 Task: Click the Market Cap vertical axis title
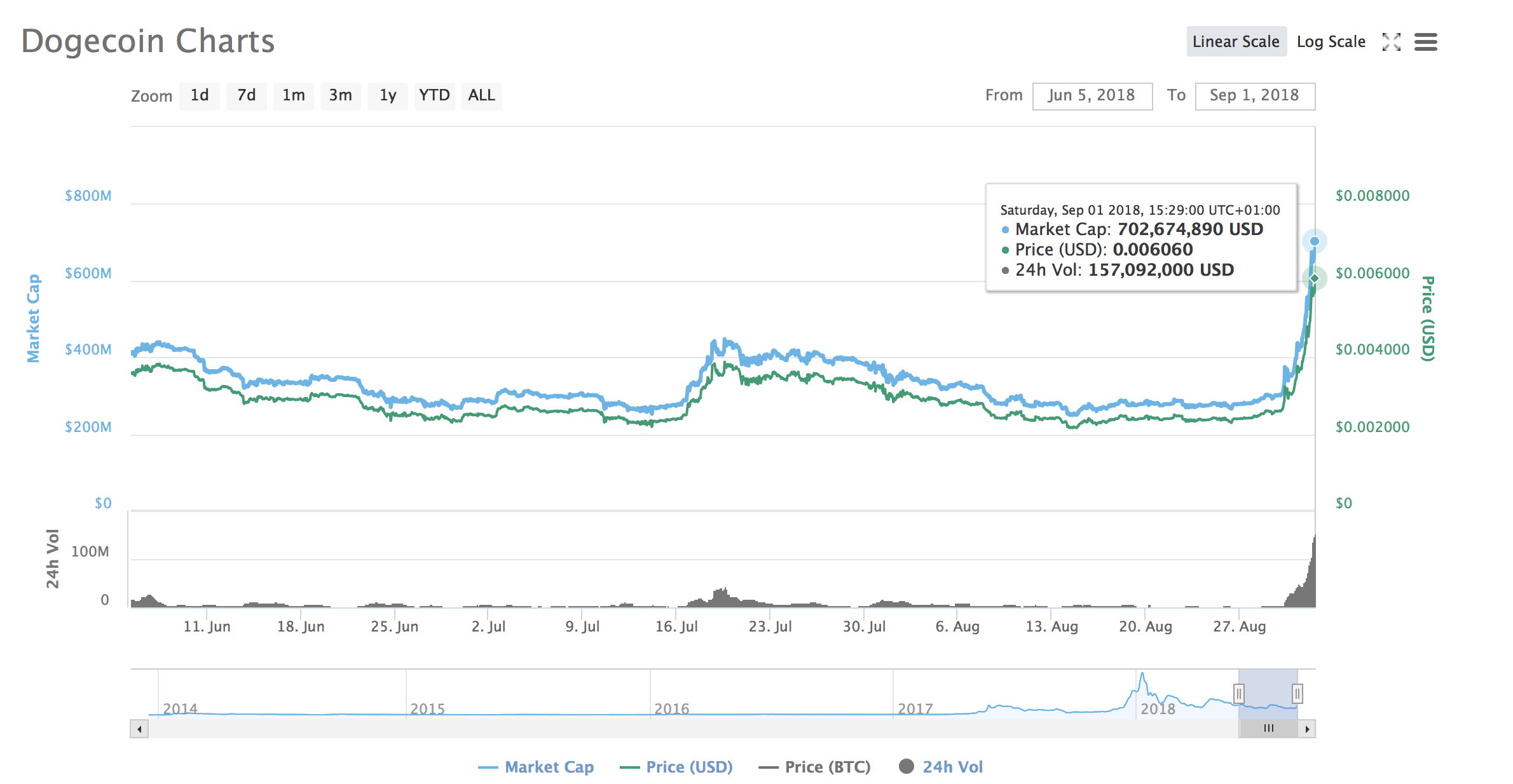coord(33,318)
